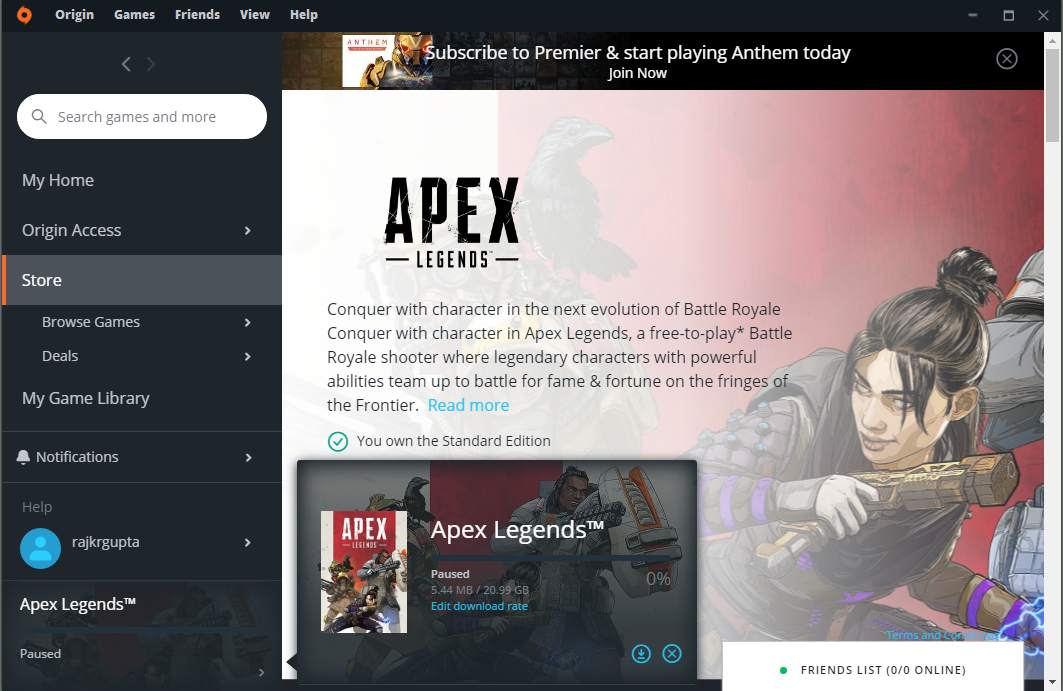Viewport: 1063px width, 691px height.
Task: Click the Origin logo icon
Action: click(24, 15)
